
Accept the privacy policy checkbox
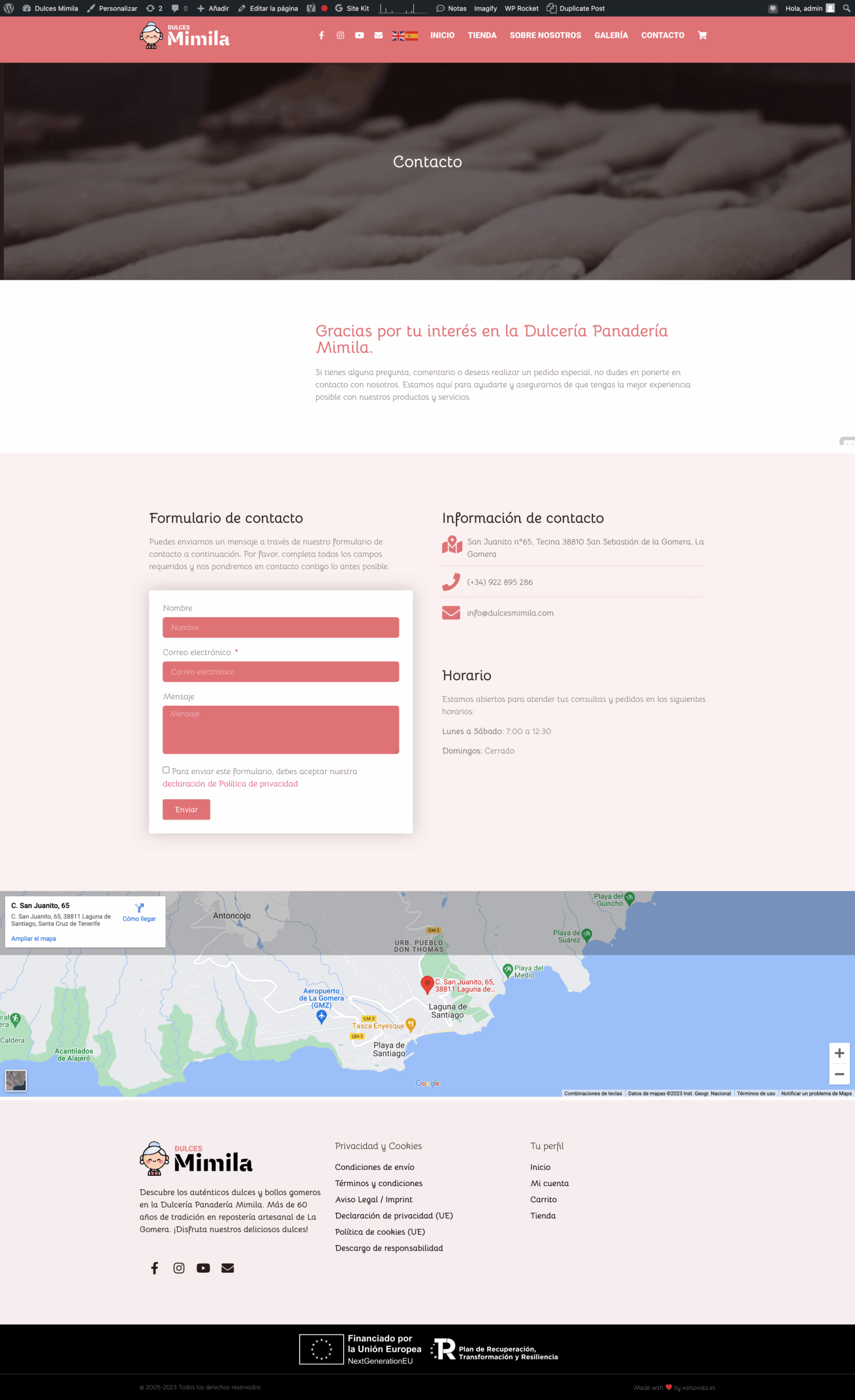tap(166, 770)
